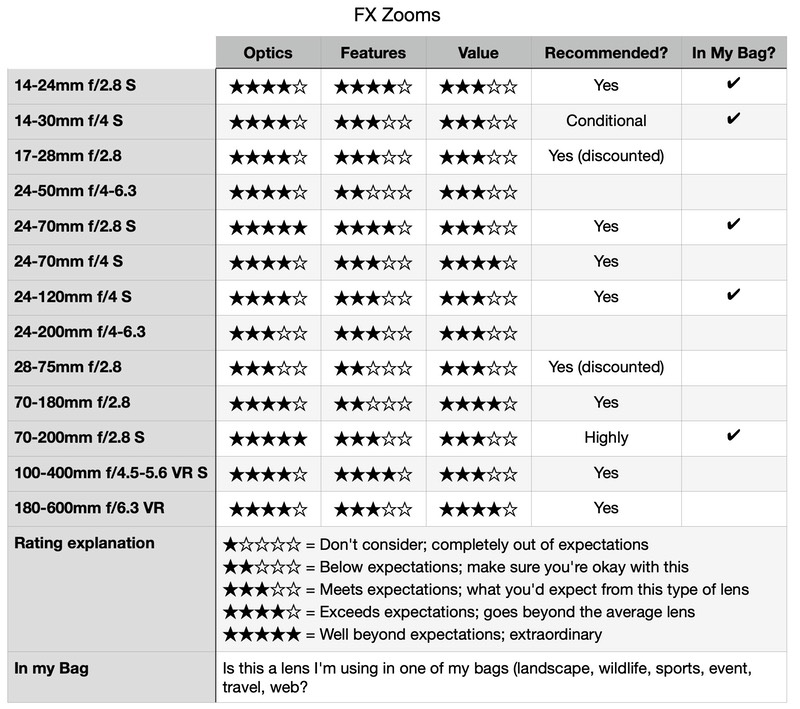
Task: Click the five-star rating legend entry
Action: click(412, 635)
